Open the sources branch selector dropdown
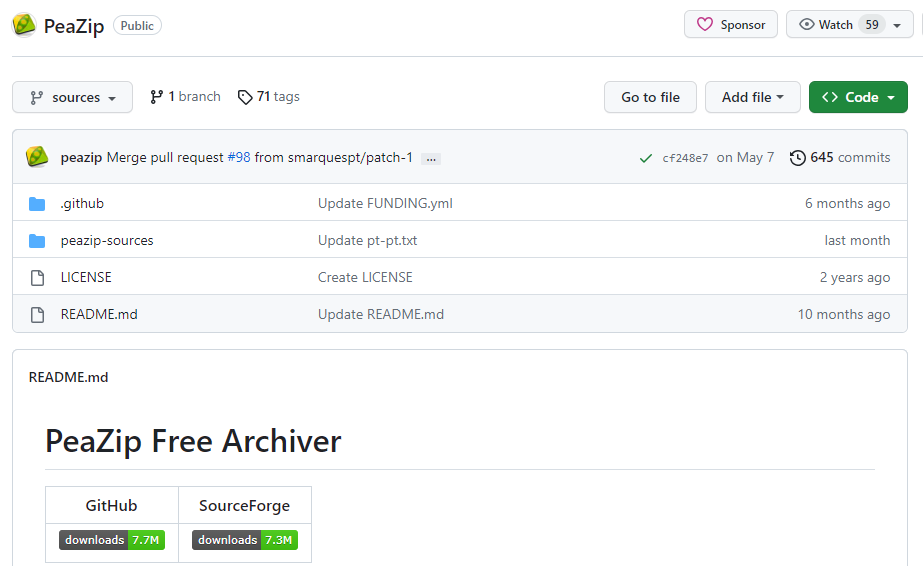The image size is (923, 566). tap(72, 97)
